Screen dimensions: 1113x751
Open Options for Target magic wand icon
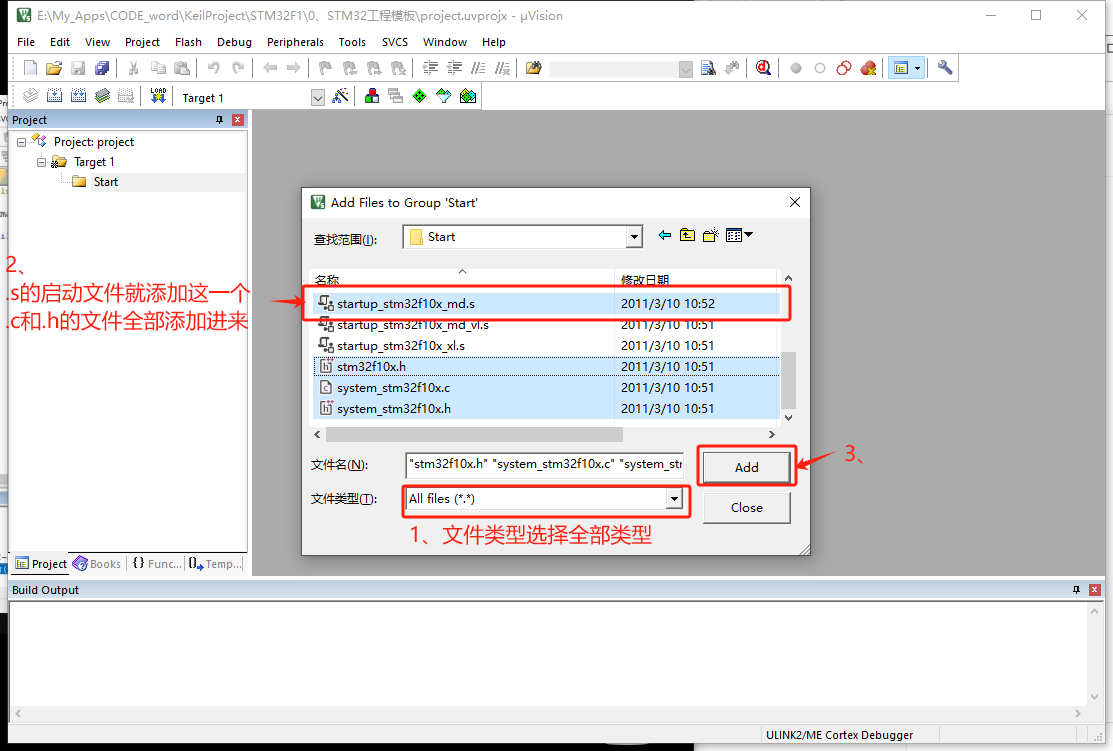(x=340, y=96)
